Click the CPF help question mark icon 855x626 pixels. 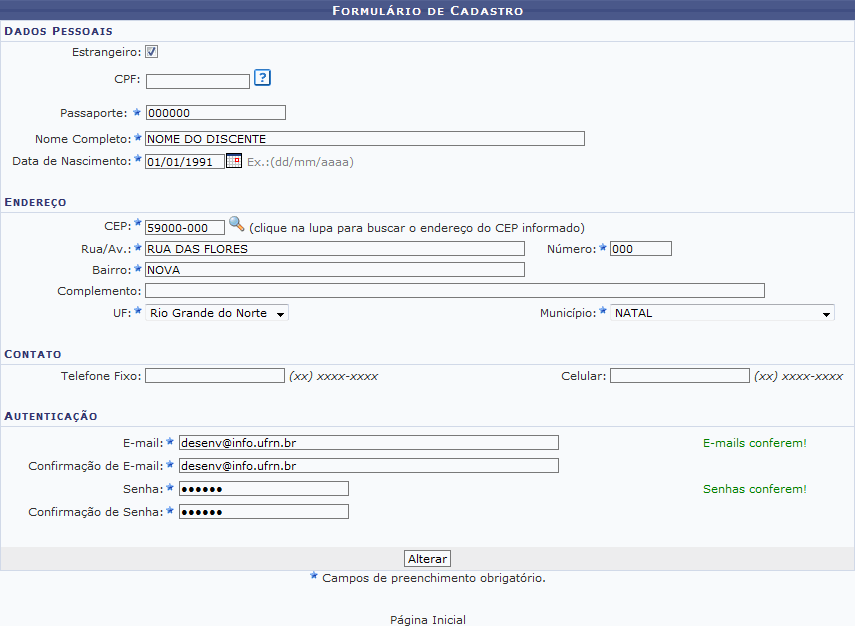click(263, 78)
